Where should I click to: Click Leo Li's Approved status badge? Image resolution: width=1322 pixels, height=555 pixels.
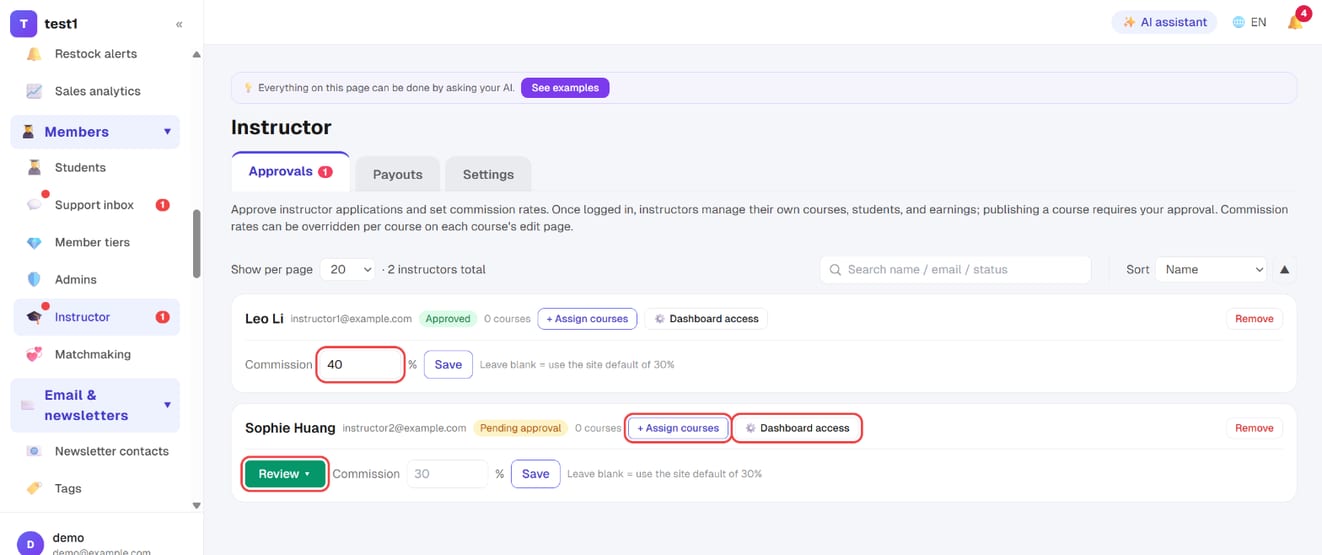[447, 319]
